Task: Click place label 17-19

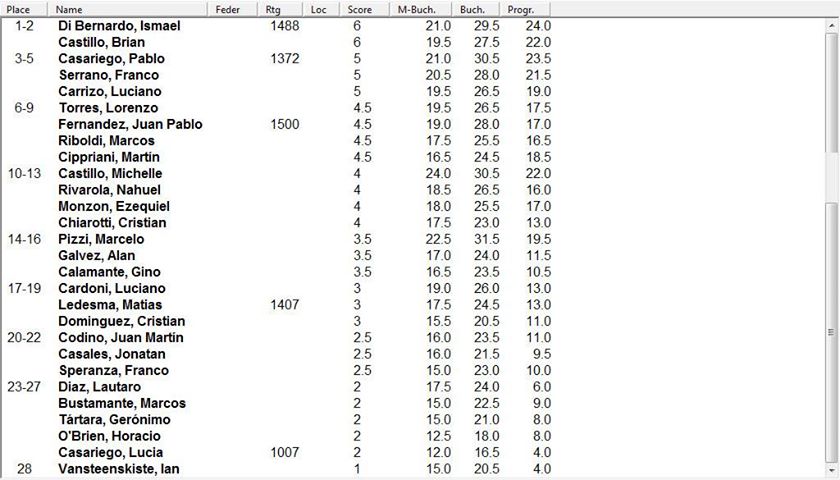Action: [24, 288]
